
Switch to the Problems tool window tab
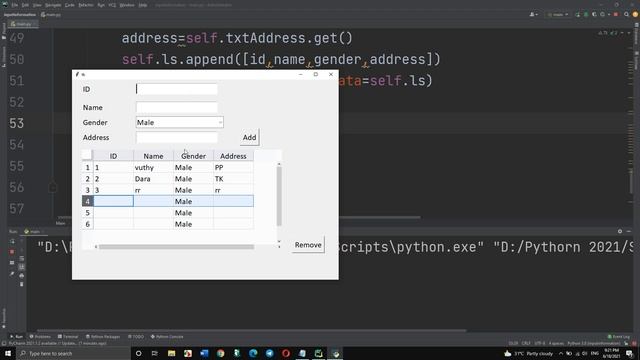point(40,337)
